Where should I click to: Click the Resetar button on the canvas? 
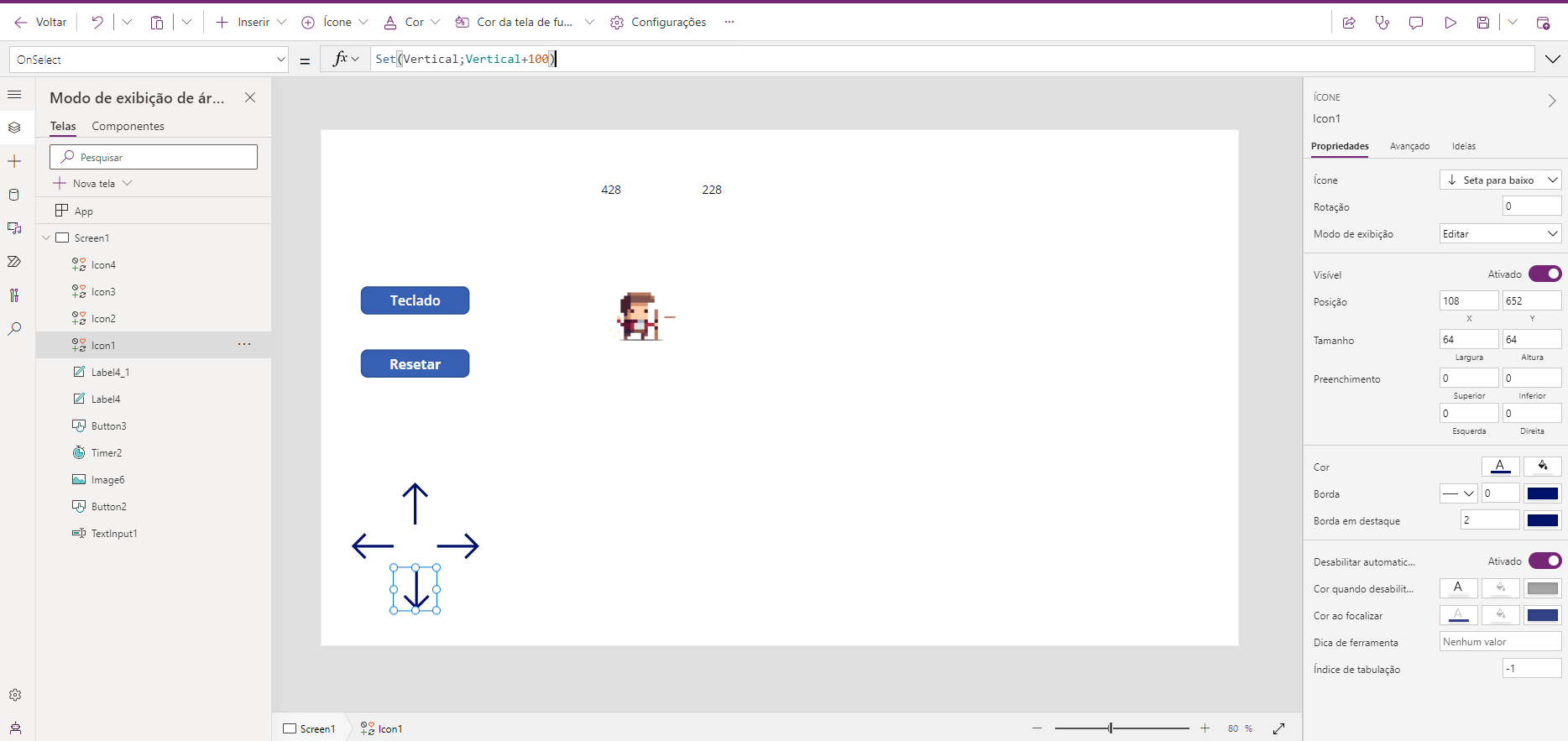click(x=415, y=364)
